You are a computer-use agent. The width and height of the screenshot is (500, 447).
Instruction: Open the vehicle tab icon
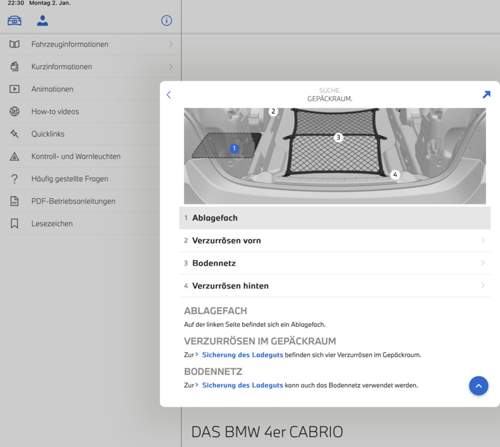[14, 21]
